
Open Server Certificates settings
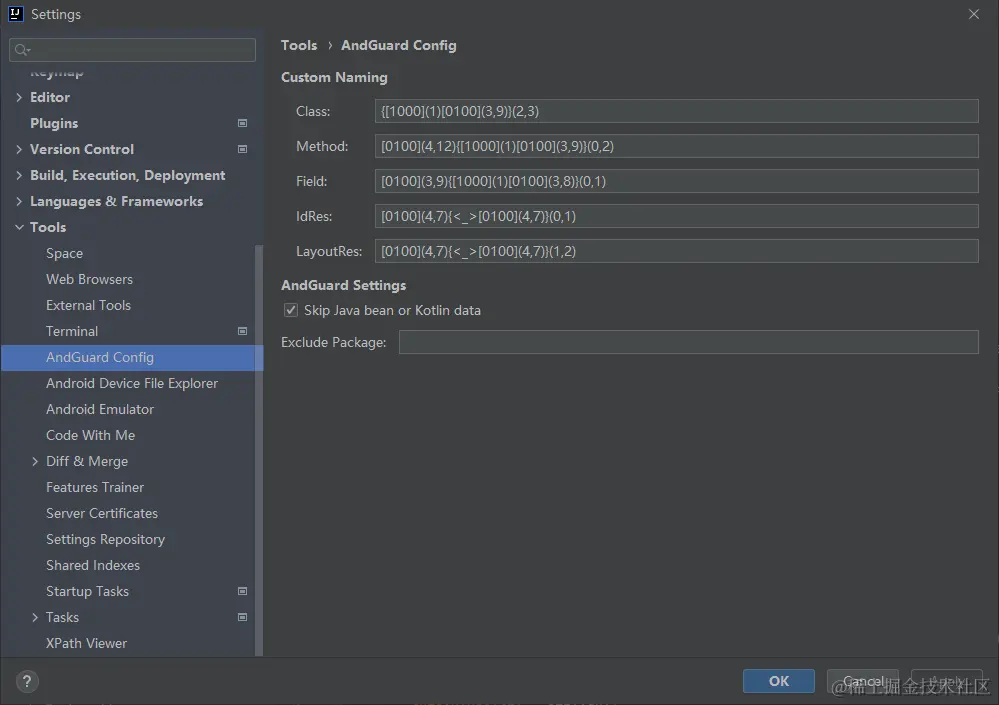tap(102, 513)
